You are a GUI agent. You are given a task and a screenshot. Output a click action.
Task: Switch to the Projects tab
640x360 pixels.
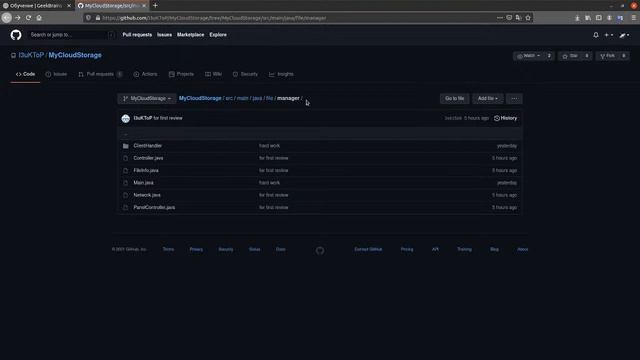(x=181, y=74)
